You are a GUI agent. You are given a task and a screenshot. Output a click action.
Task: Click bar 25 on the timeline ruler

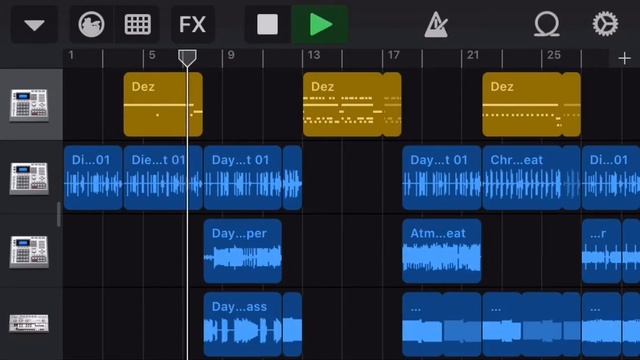pyautogui.click(x=553, y=56)
